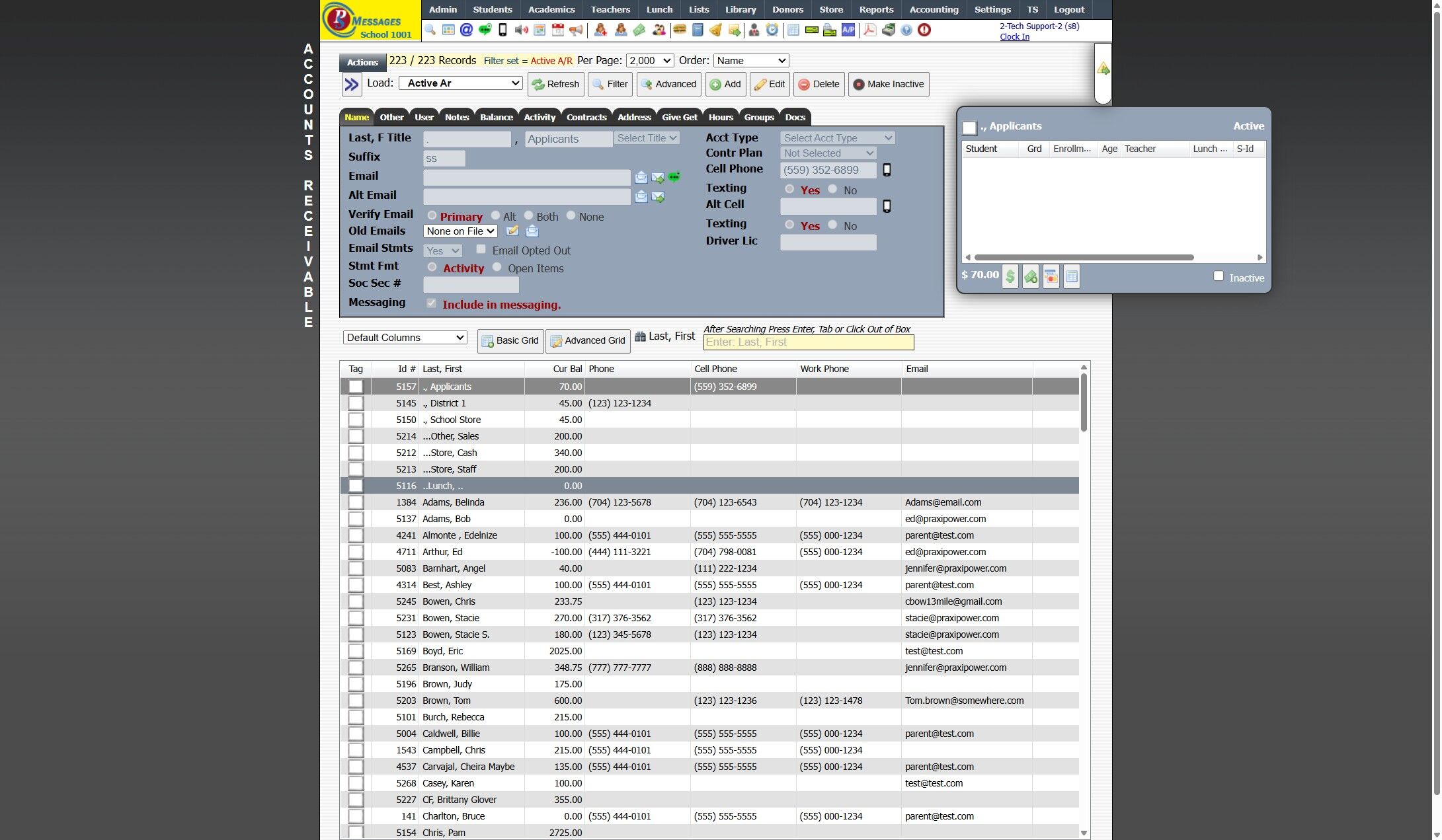Expand the Load Active Ar dropdown
This screenshot has width=1442, height=840.
pyautogui.click(x=461, y=83)
